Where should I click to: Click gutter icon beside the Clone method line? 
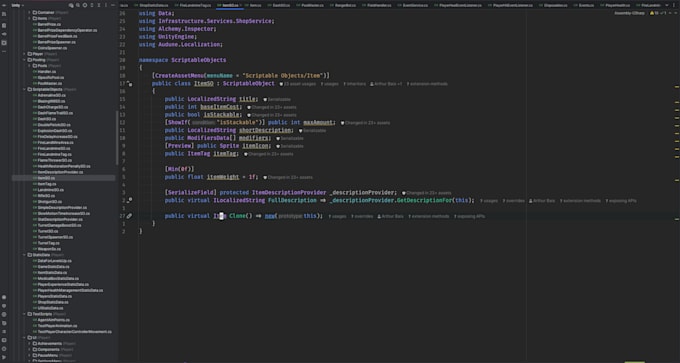point(129,216)
